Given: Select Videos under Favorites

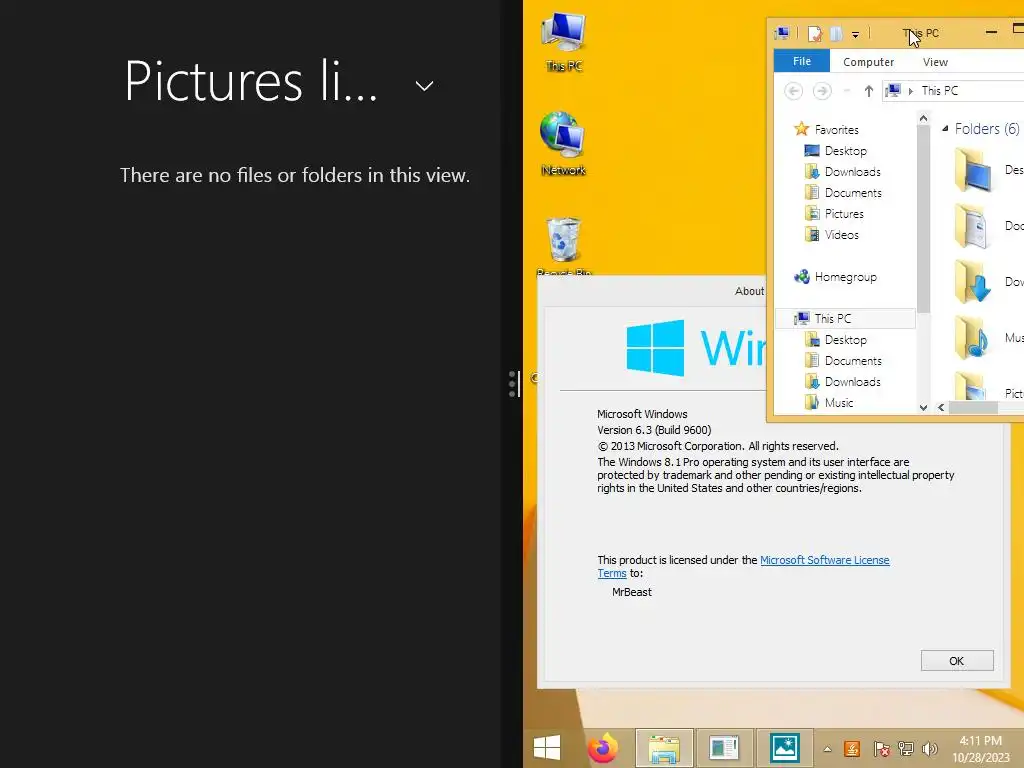Looking at the screenshot, I should coord(831,234).
